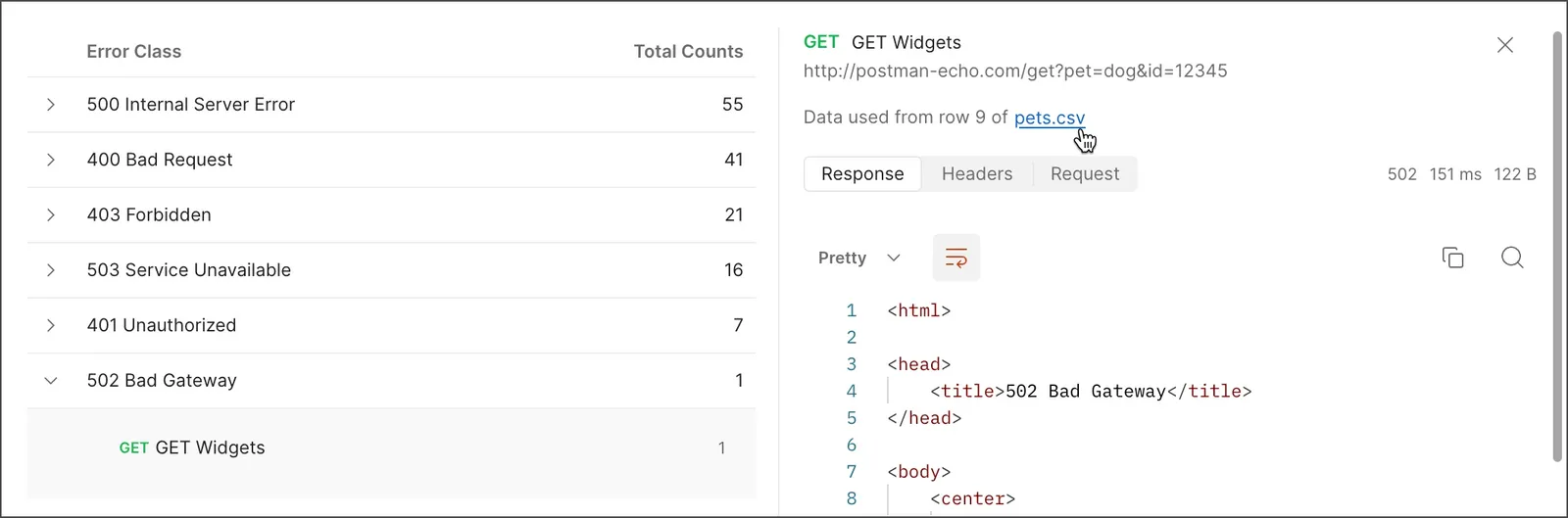Viewport: 1568px width, 518px height.
Task: Click the count 16 for Service Unavailable
Action: pos(734,270)
